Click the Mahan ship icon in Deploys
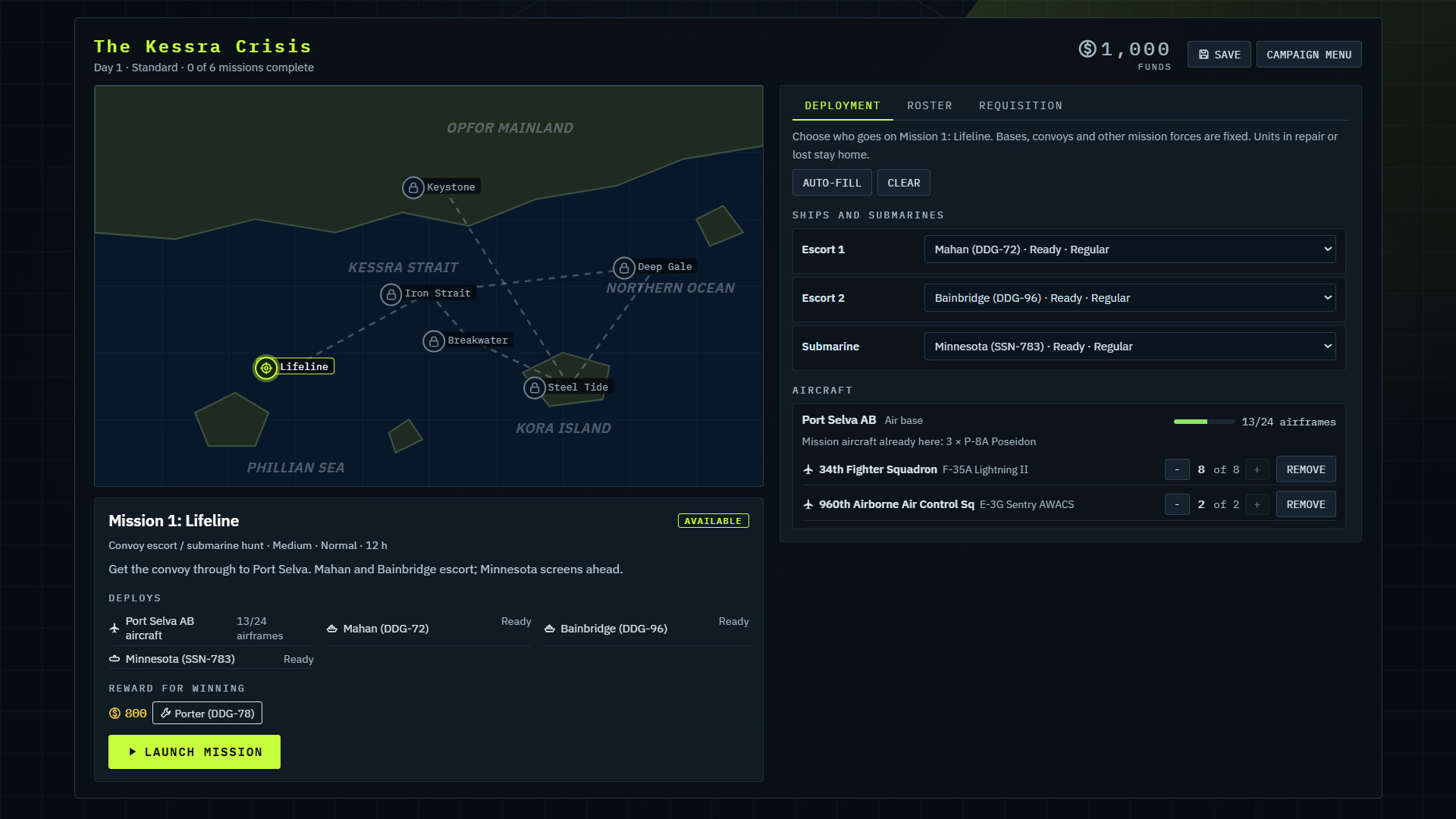 point(332,629)
